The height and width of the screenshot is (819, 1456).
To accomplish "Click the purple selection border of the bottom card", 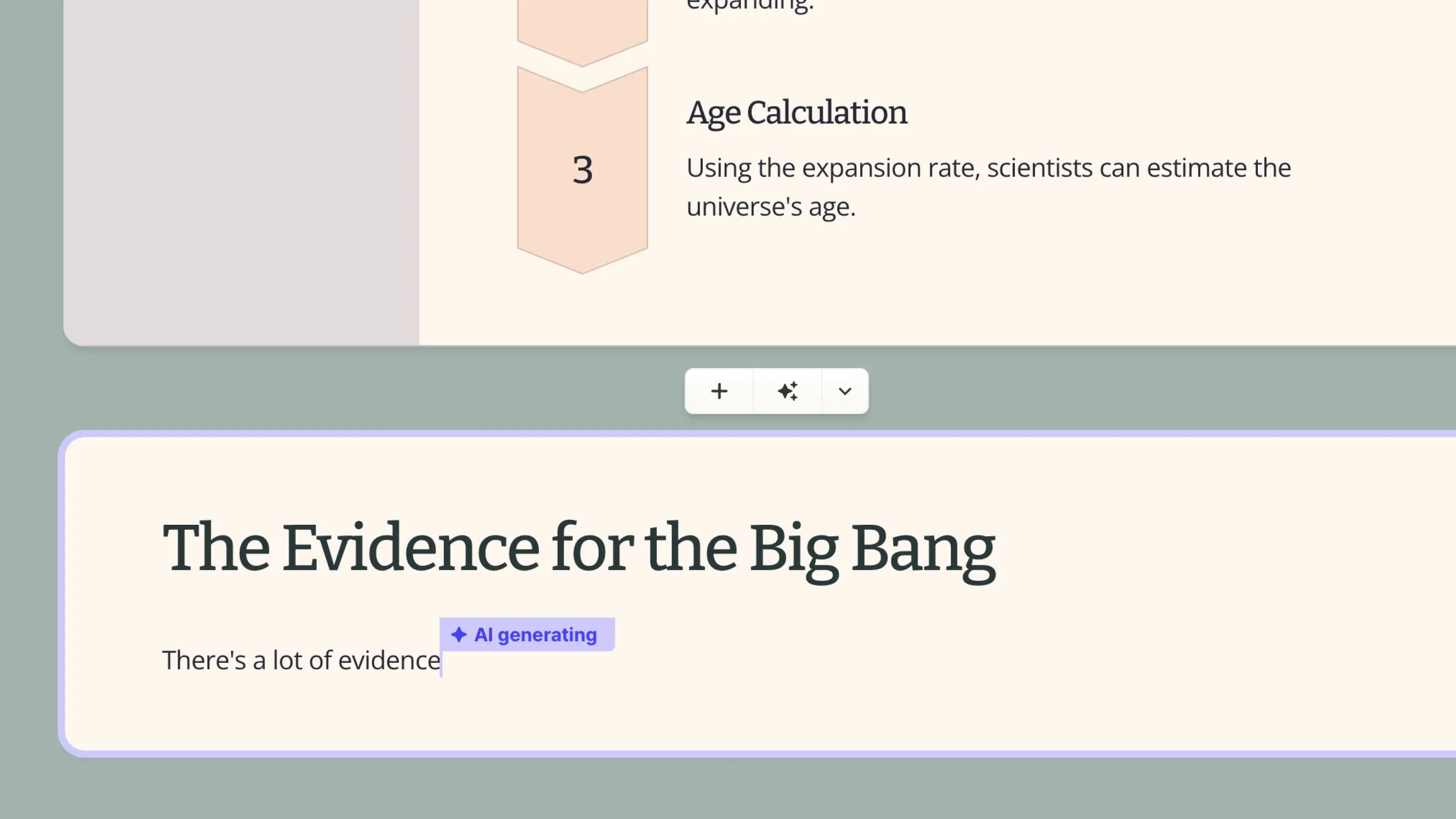I will [61, 594].
